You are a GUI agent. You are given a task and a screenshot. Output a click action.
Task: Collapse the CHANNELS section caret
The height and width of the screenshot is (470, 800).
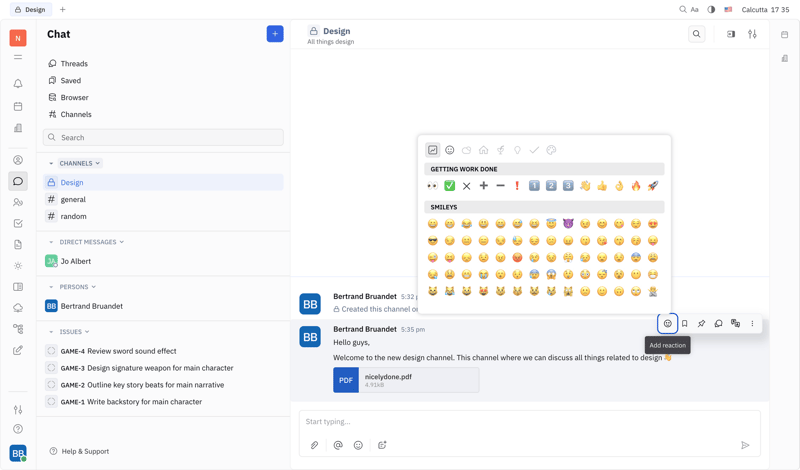click(x=51, y=163)
